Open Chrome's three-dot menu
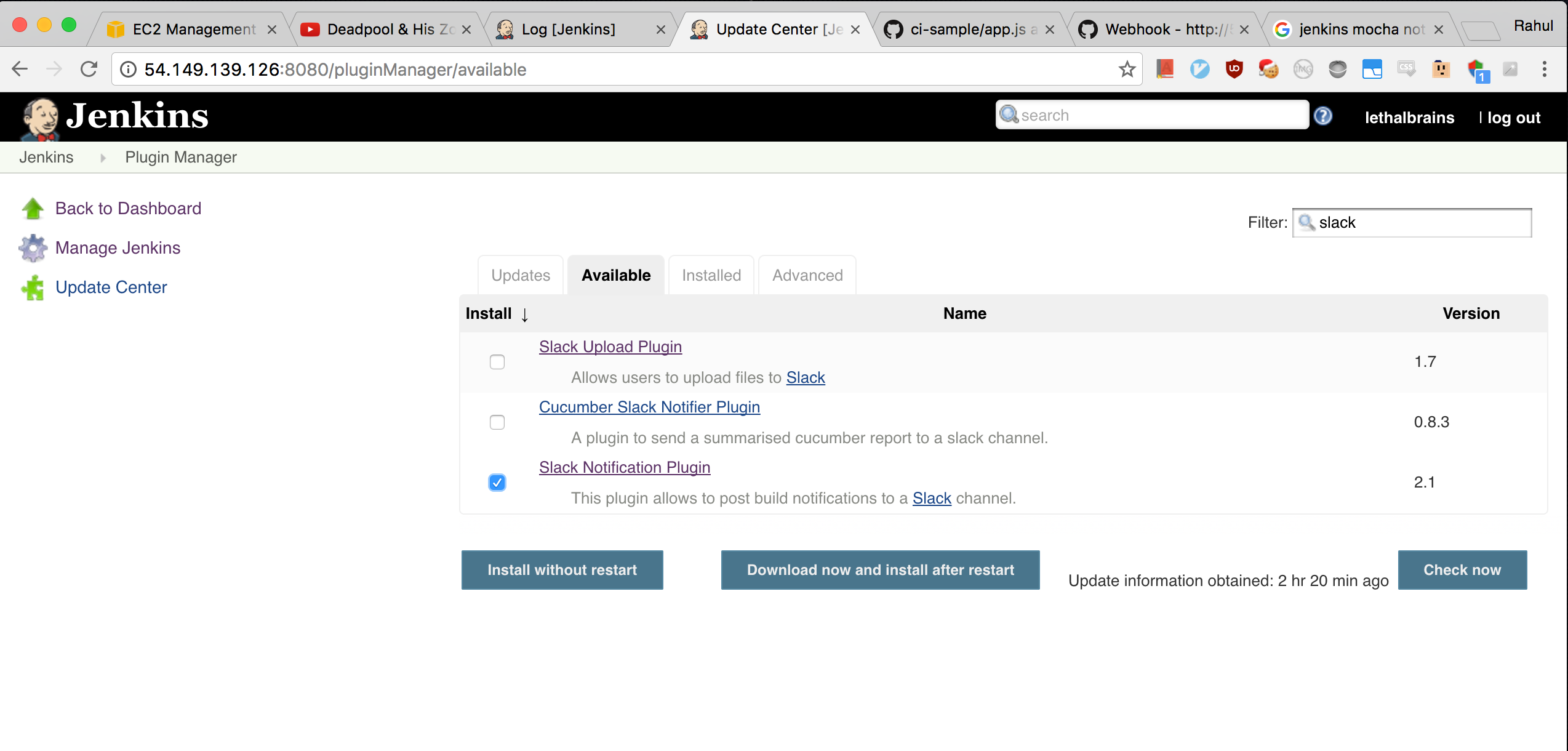 click(1545, 69)
